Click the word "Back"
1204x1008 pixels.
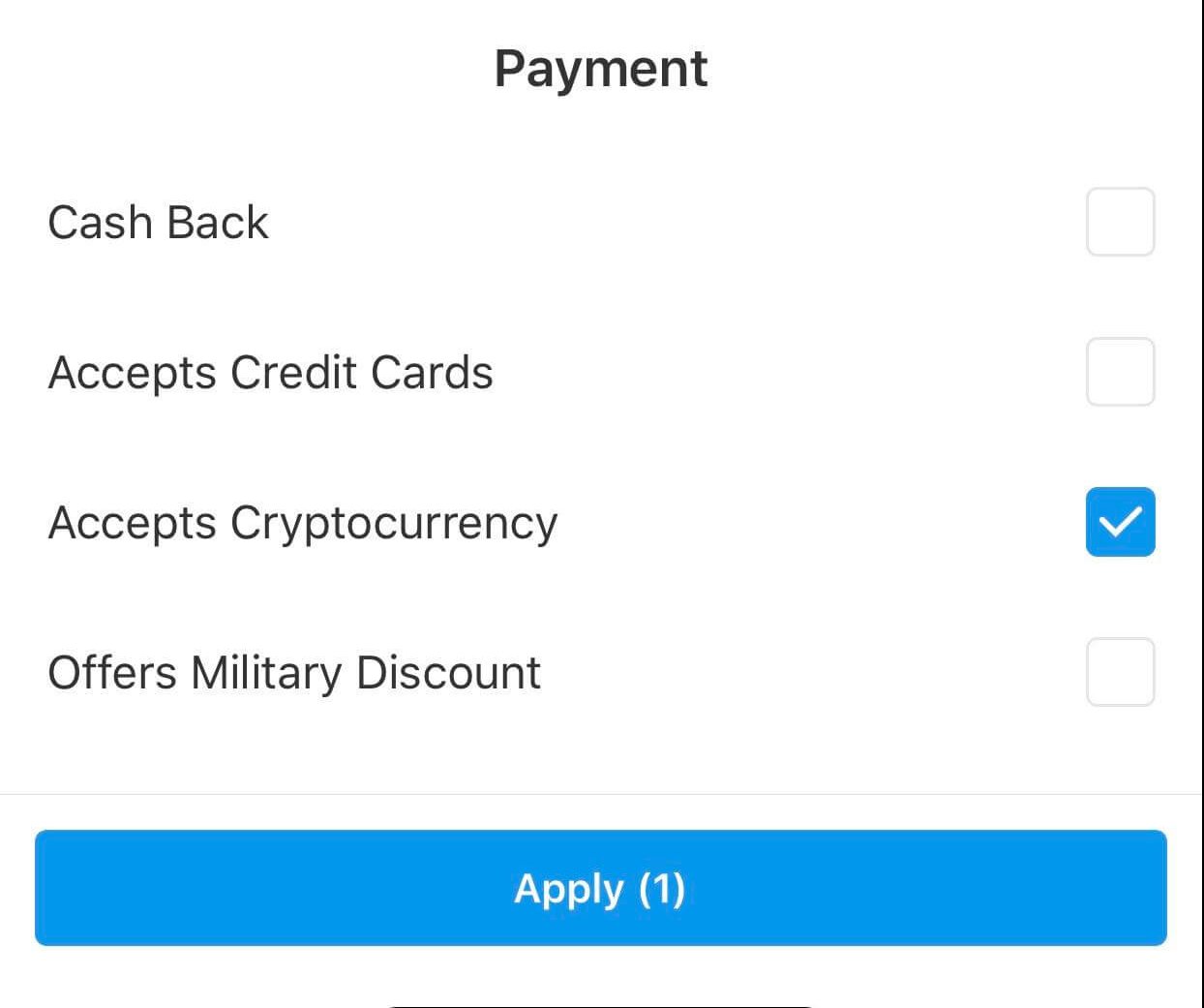217,222
